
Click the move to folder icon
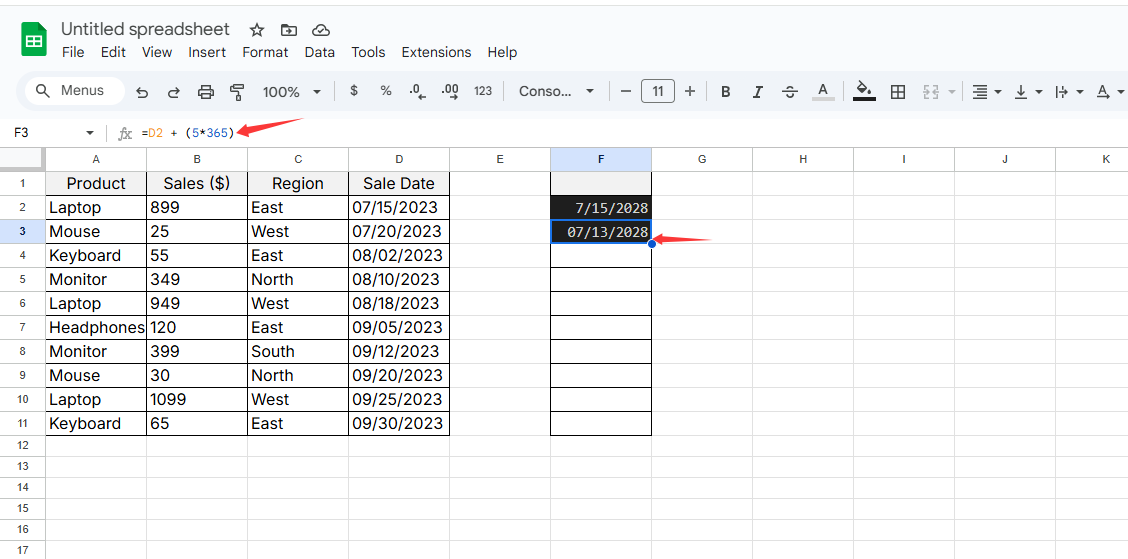click(x=289, y=30)
